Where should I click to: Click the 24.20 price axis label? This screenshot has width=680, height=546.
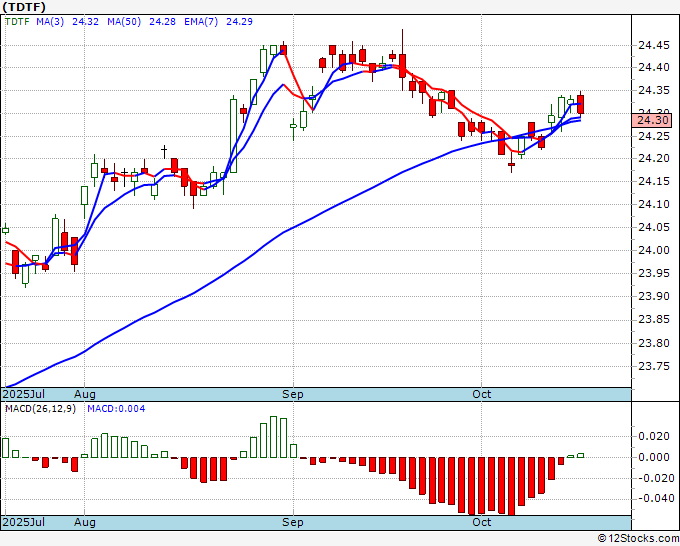click(654, 158)
